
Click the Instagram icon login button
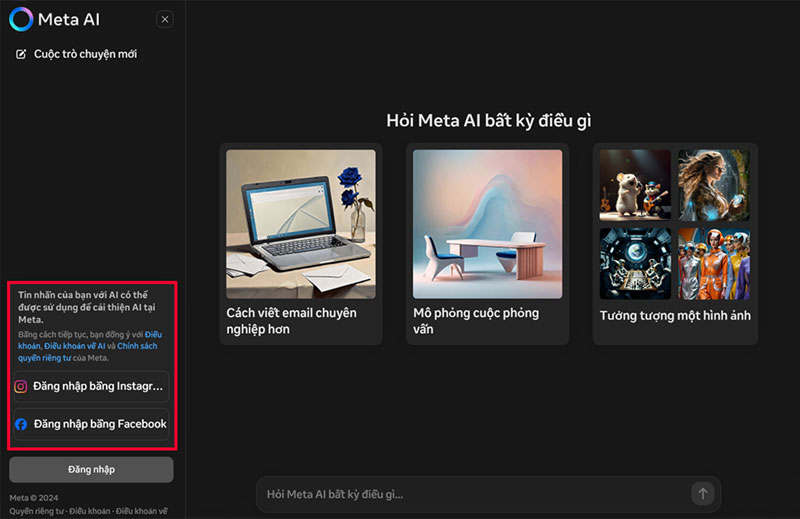(21, 386)
